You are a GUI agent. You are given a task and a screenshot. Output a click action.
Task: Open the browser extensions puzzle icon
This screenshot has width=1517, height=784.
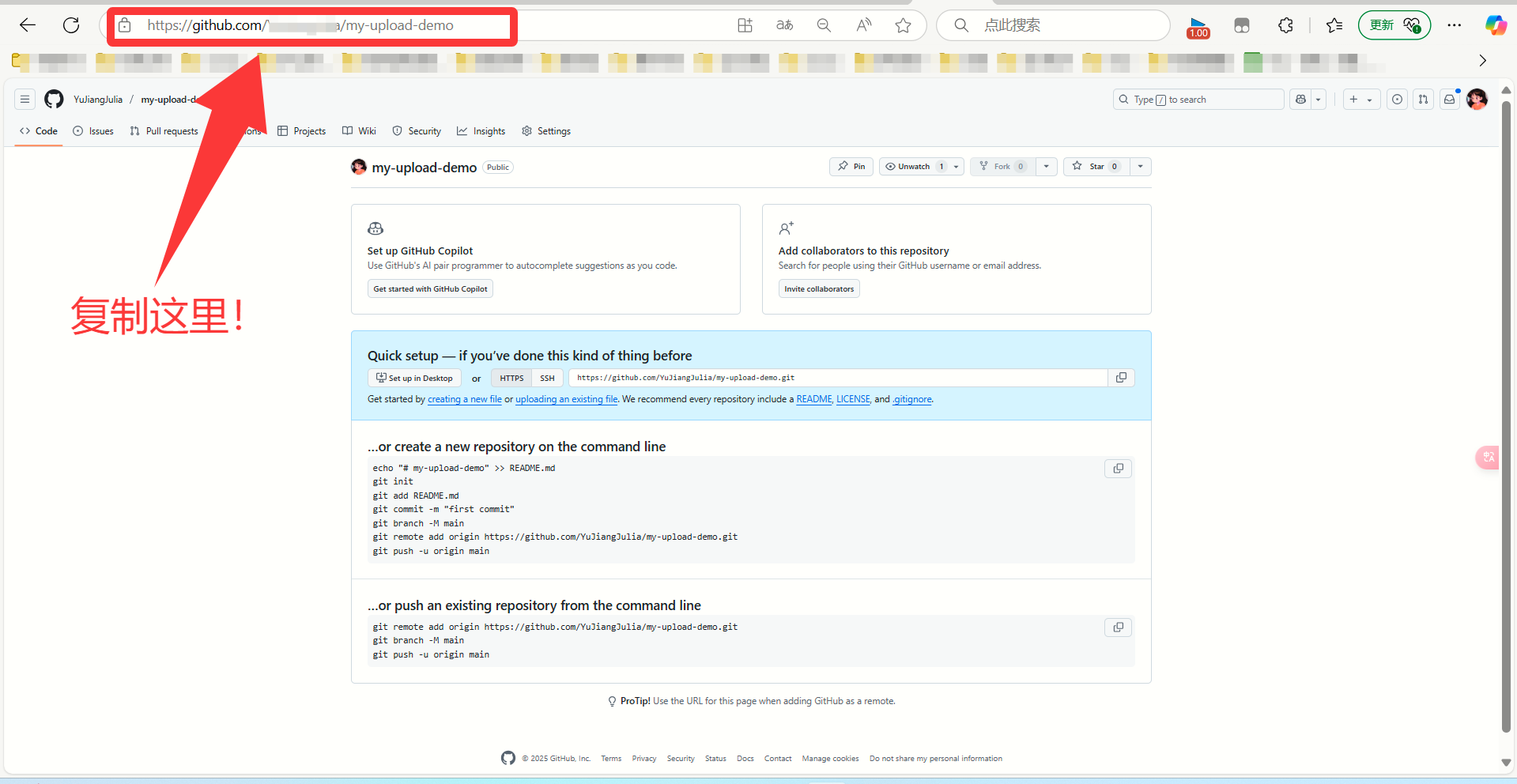point(1285,25)
